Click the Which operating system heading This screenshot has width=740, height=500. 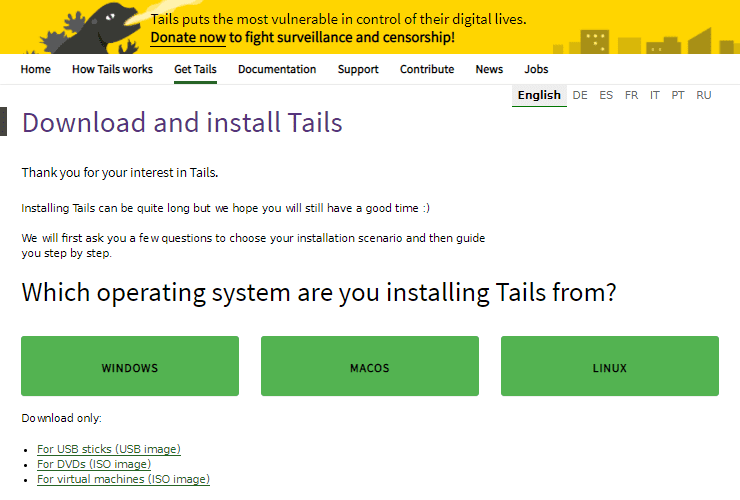(x=319, y=293)
